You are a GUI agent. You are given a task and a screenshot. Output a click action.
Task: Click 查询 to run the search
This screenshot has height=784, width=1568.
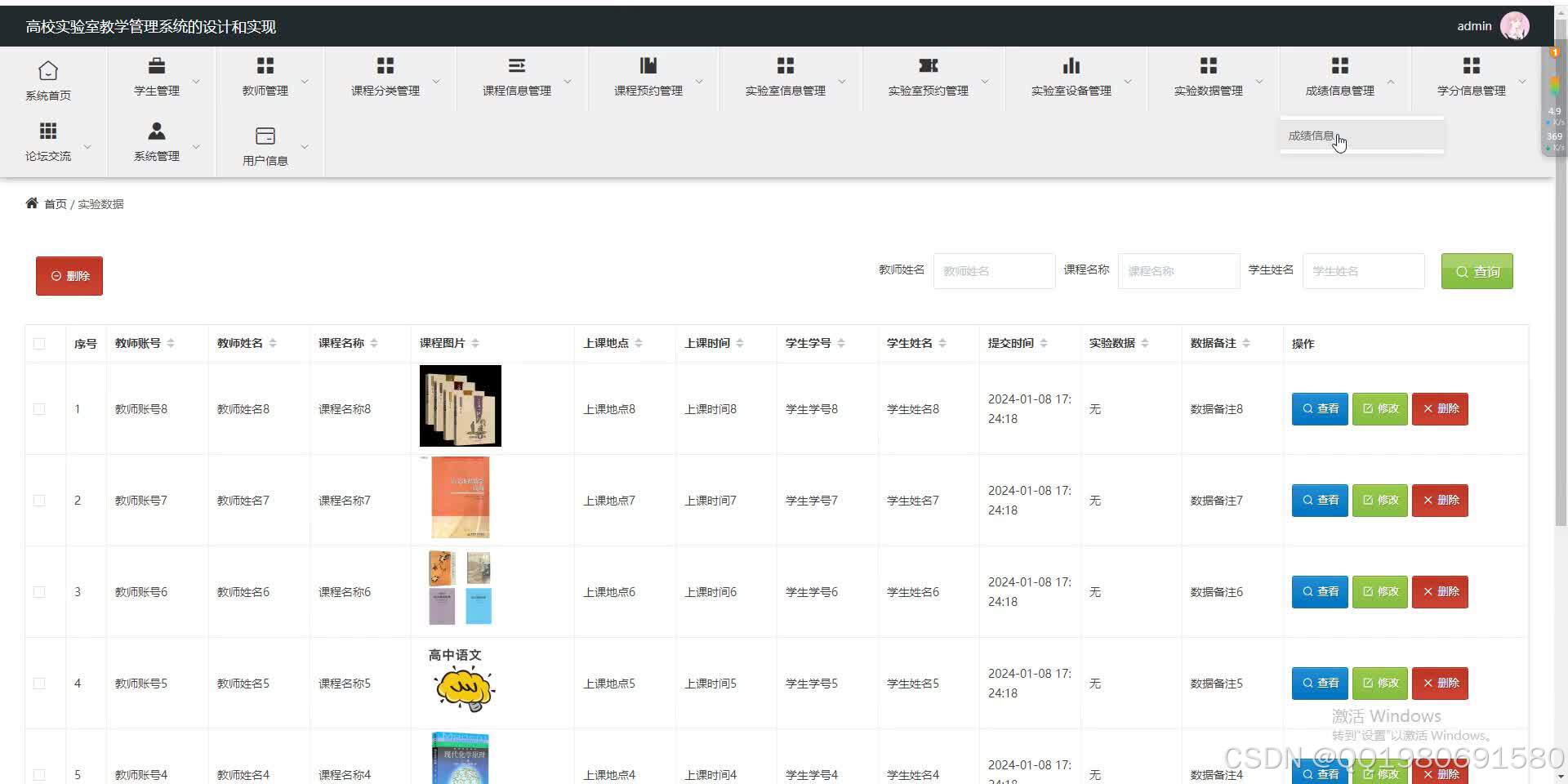tap(1477, 270)
